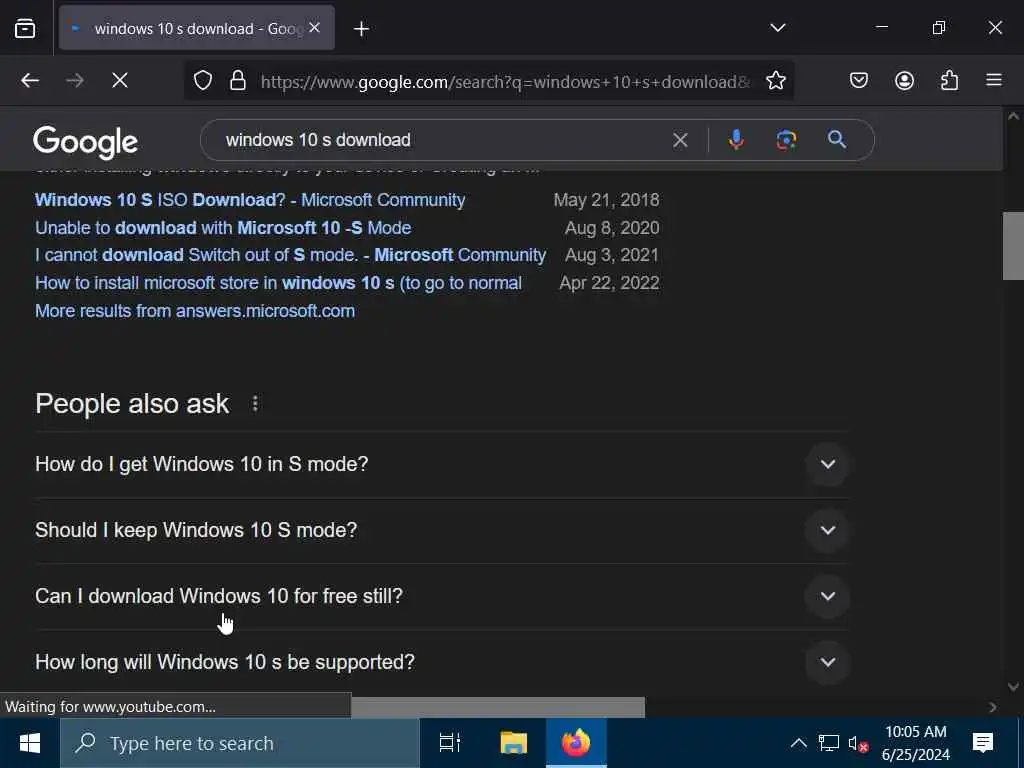Open muted volume tray icon

(x=858, y=744)
